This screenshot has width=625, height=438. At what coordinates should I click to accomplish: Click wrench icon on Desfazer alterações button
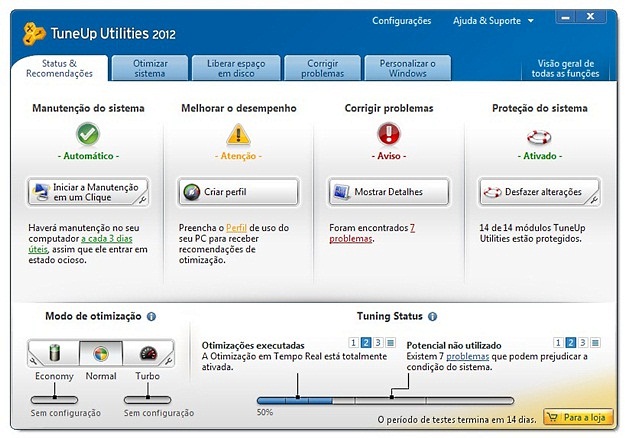592,199
